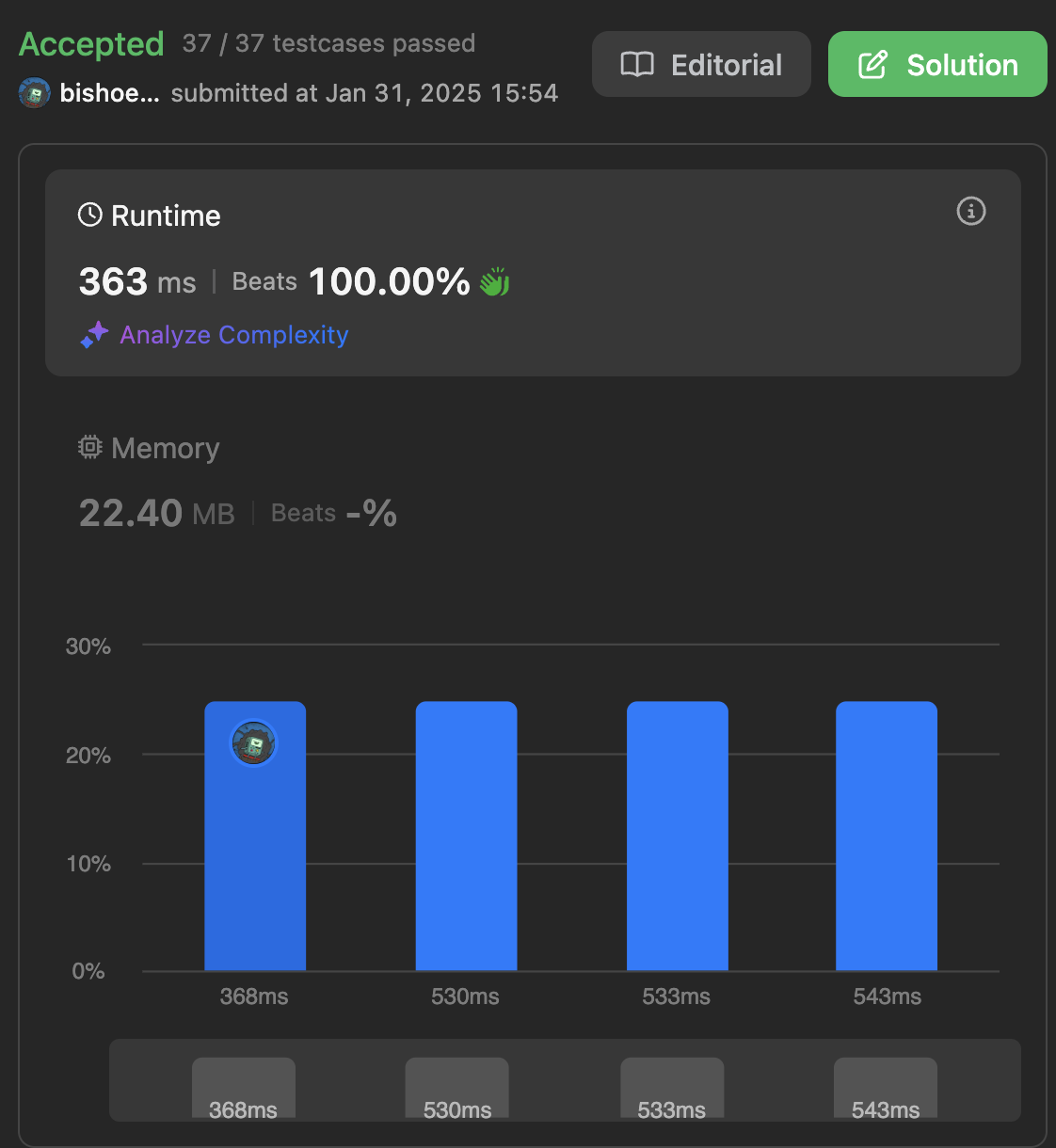Click the pencil icon in Solution button
This screenshot has width=1056, height=1148.
pos(872,64)
